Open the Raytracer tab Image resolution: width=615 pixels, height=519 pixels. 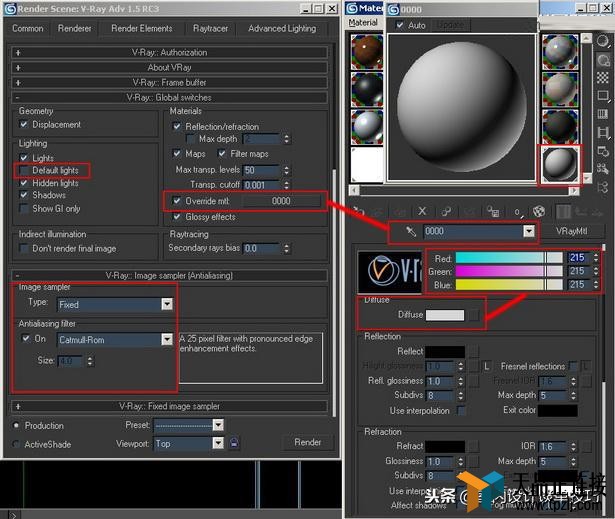pos(210,28)
